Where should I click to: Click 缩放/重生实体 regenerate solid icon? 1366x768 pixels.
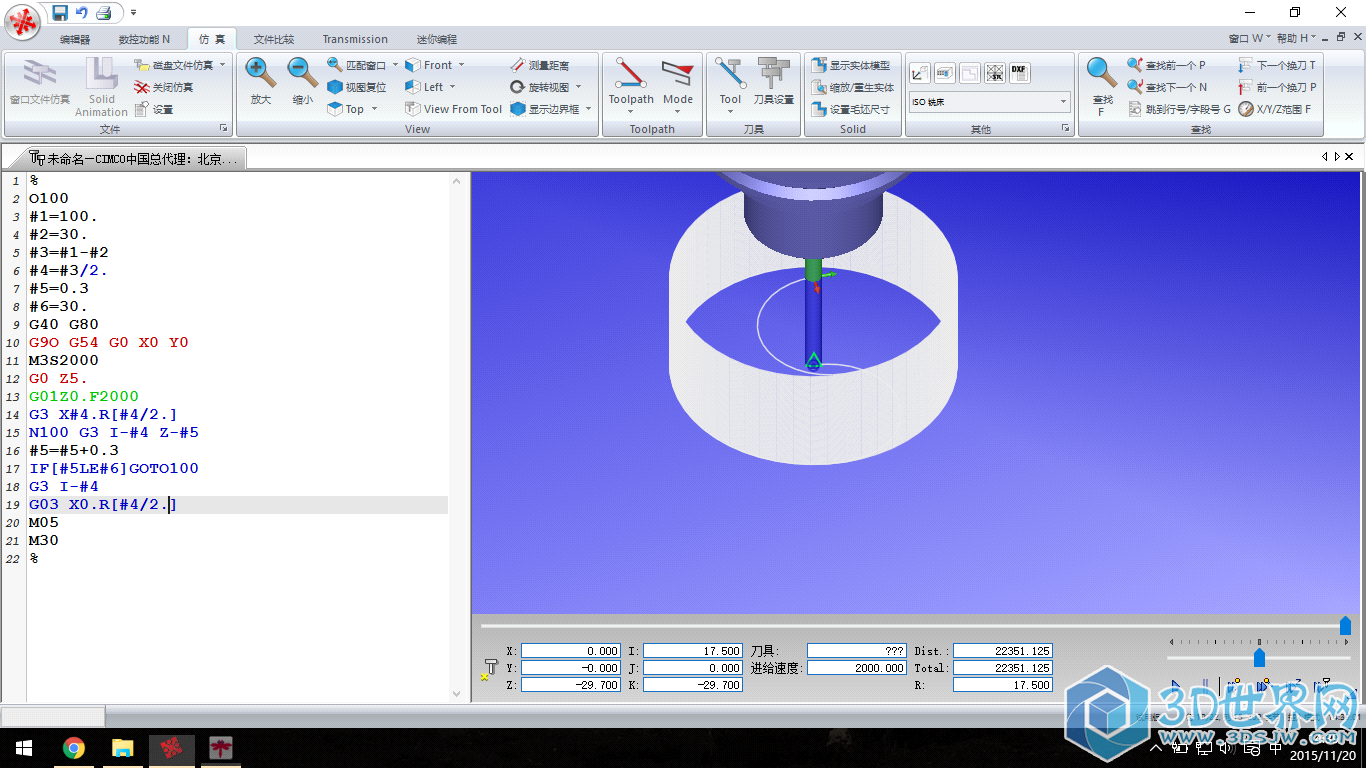click(818, 87)
